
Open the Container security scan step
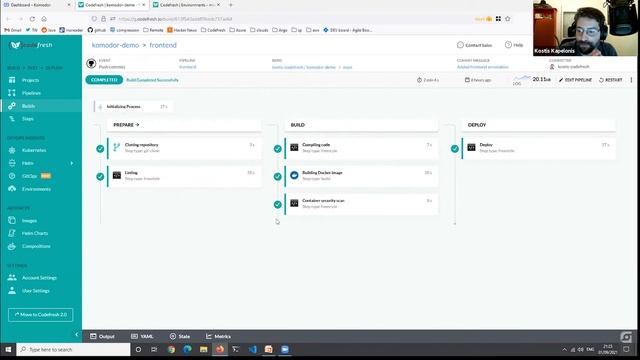(x=362, y=203)
